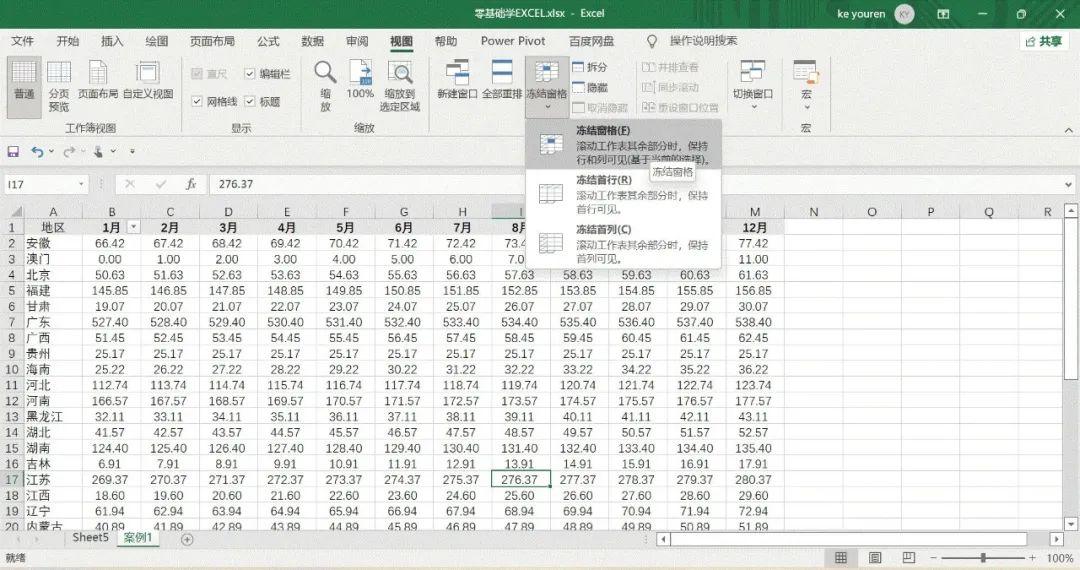Click the save icon in quick access toolbar
The width and height of the screenshot is (1080, 570).
[13, 151]
